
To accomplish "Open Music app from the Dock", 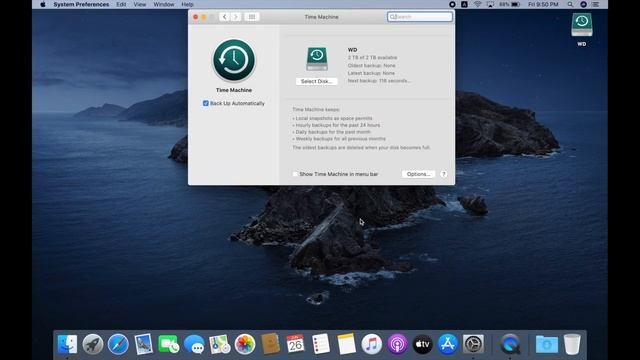I will click(x=371, y=344).
